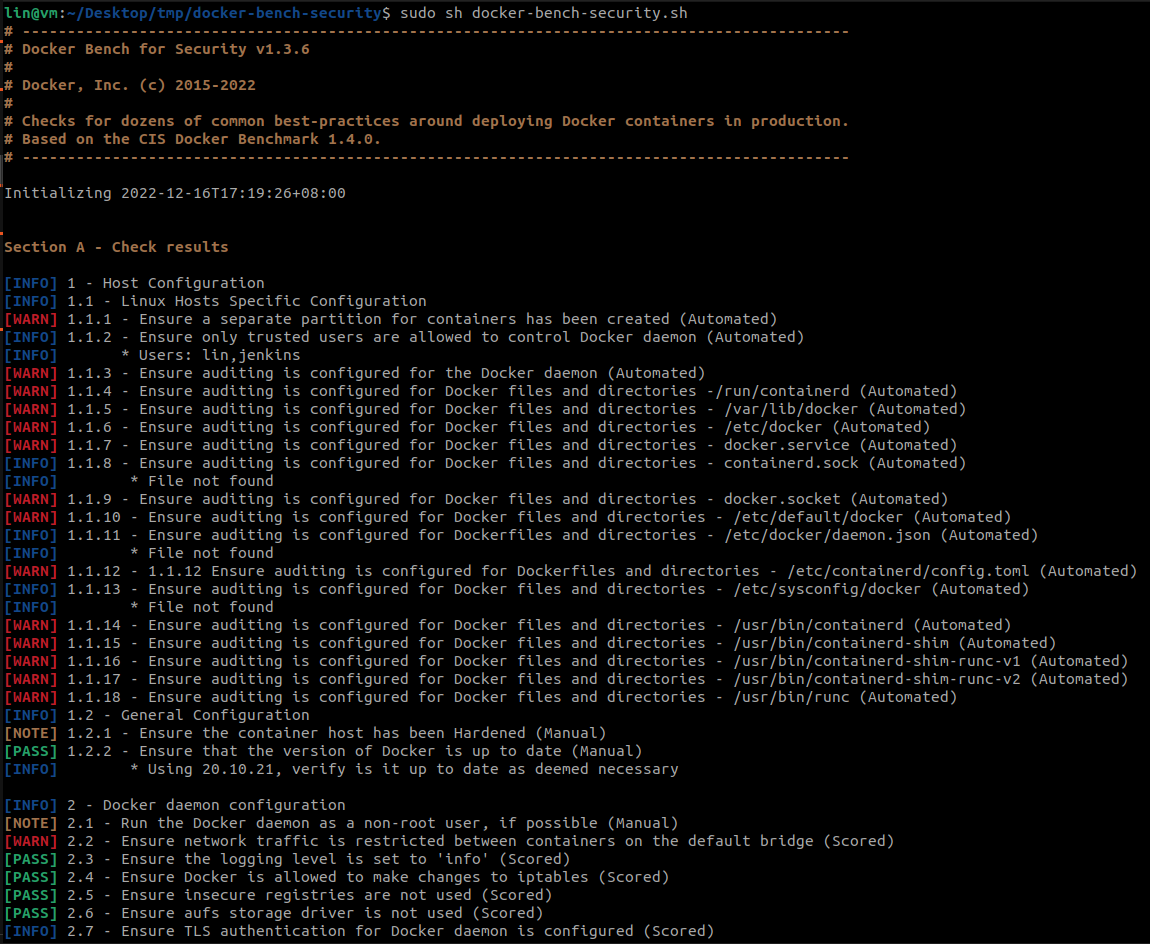Click the 1.1.8 containerd.sock auditing line
1150x944 pixels.
pos(486,463)
